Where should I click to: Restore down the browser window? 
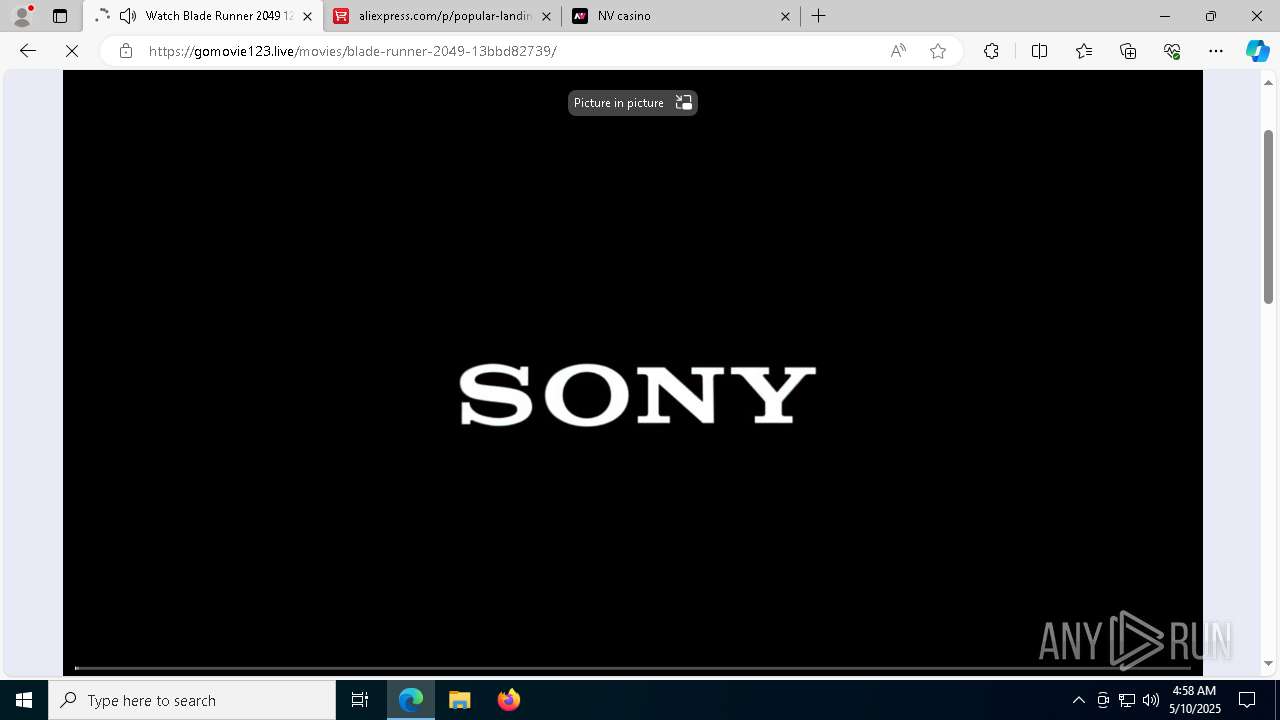click(x=1211, y=16)
